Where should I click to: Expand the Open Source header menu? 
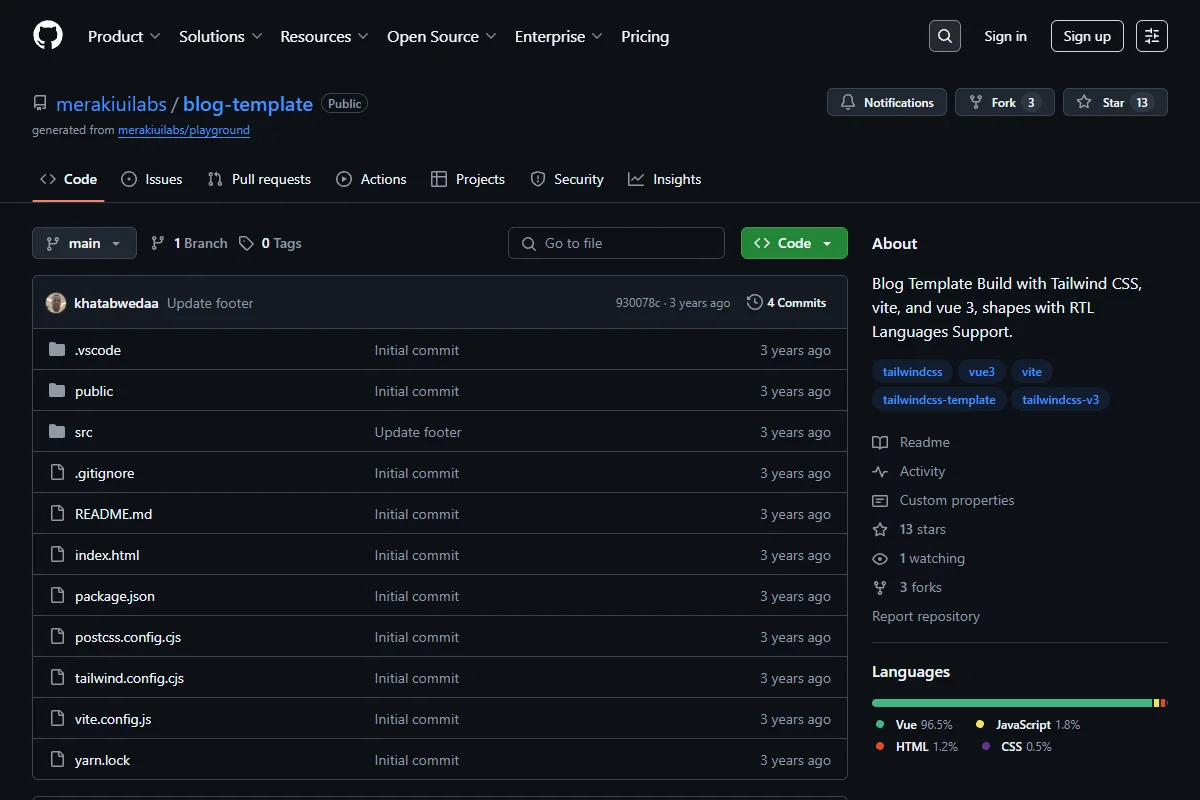(442, 36)
